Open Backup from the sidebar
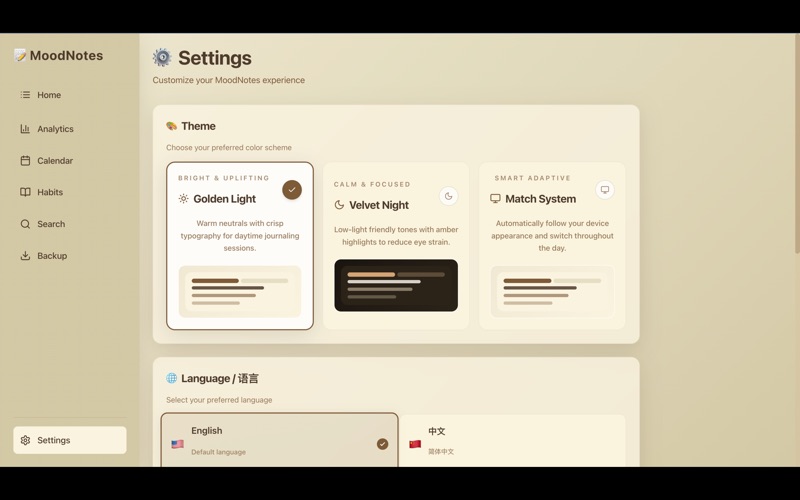This screenshot has width=800, height=500. [70, 256]
